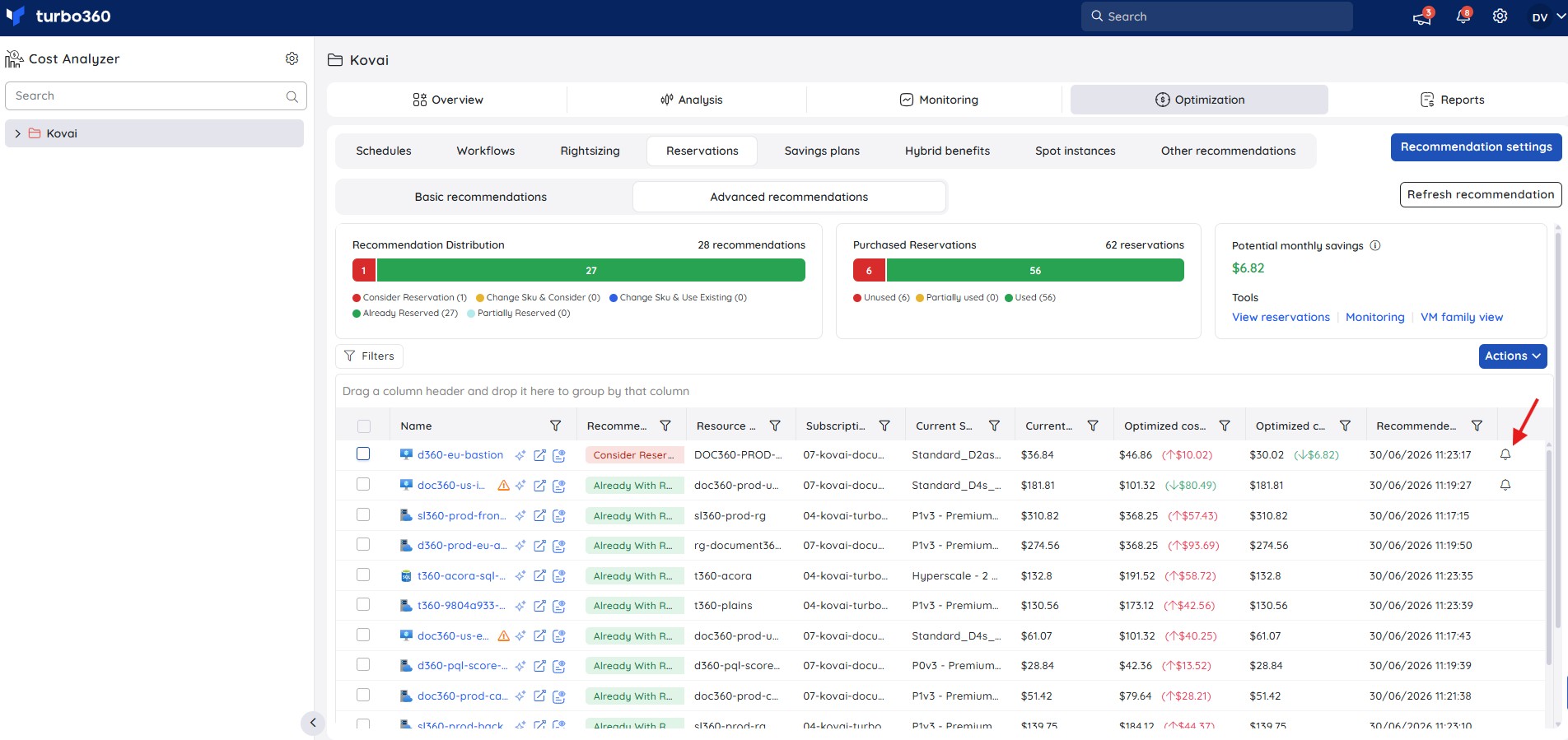Open the Subscripti... column filter icon
The height and width of the screenshot is (740, 1568).
click(x=884, y=426)
